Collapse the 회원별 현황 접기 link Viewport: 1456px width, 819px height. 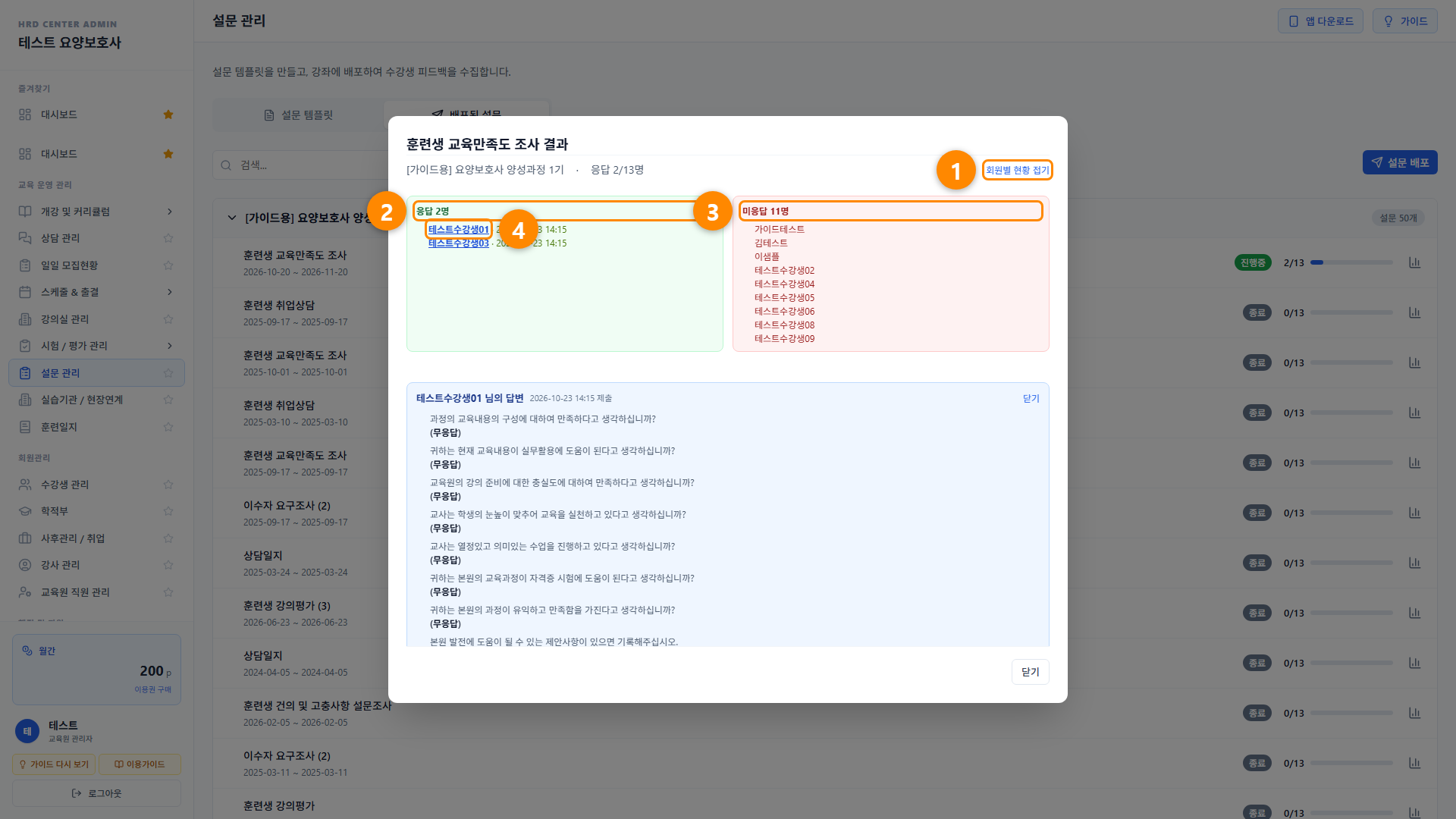point(1017,170)
